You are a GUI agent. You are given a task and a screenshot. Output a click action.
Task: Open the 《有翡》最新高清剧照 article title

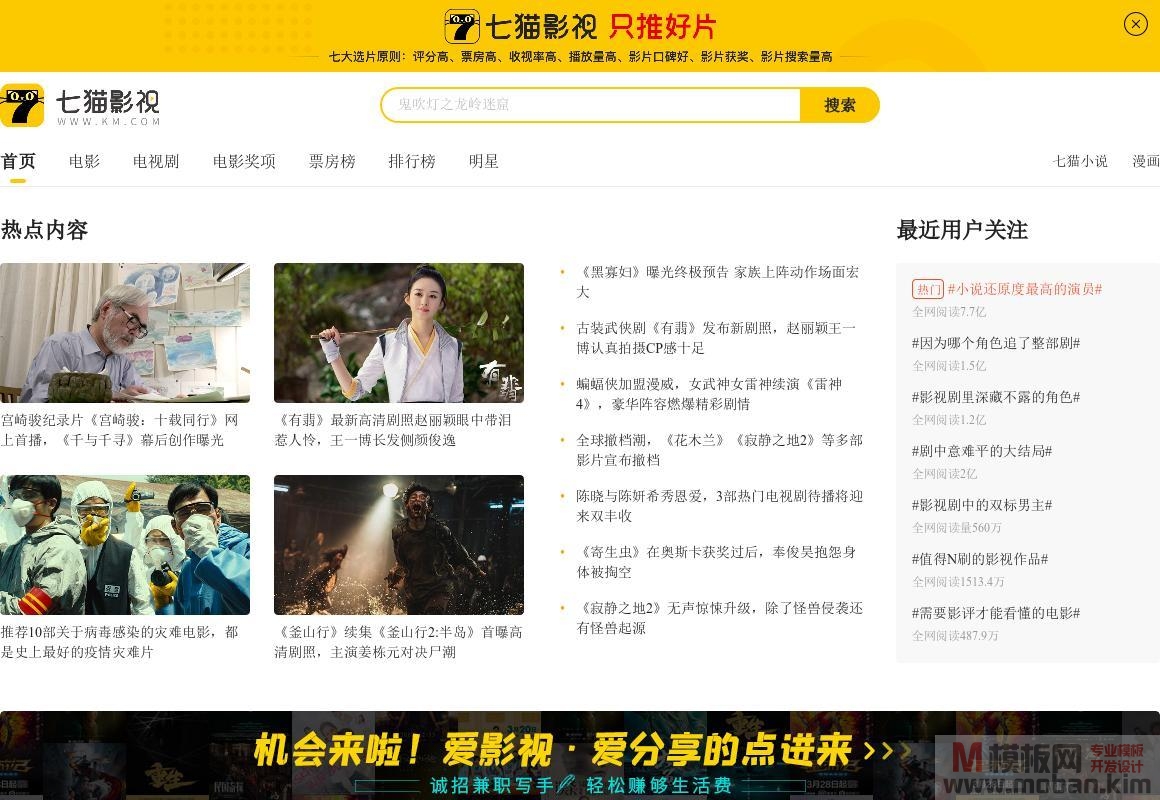(x=393, y=430)
